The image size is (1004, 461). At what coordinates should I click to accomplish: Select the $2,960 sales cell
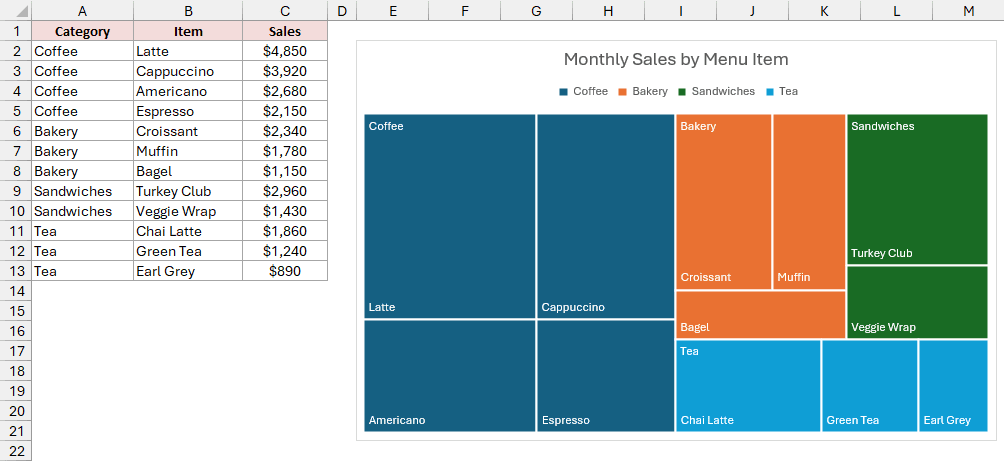pos(285,191)
